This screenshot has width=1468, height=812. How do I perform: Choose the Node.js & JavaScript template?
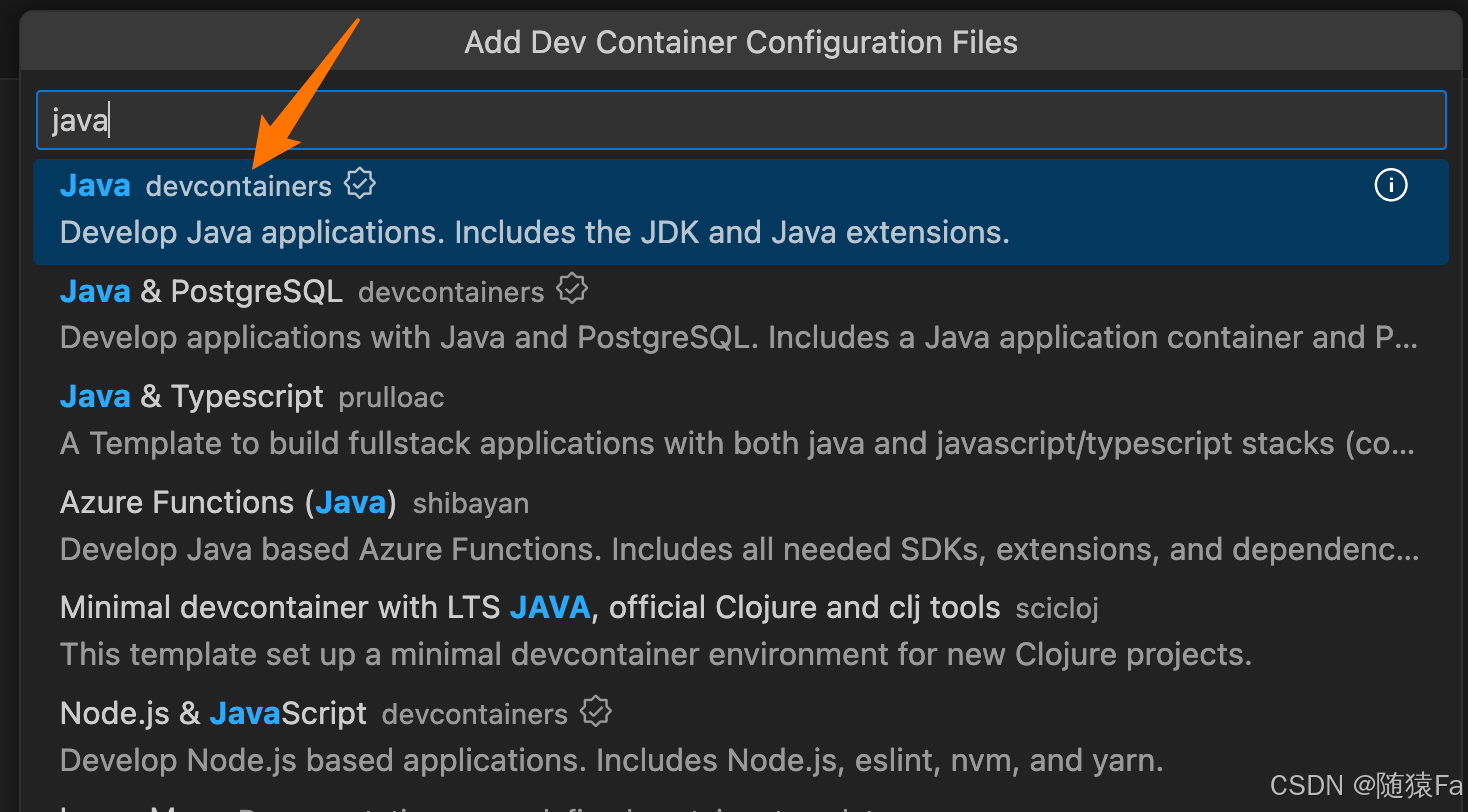tap(741, 739)
